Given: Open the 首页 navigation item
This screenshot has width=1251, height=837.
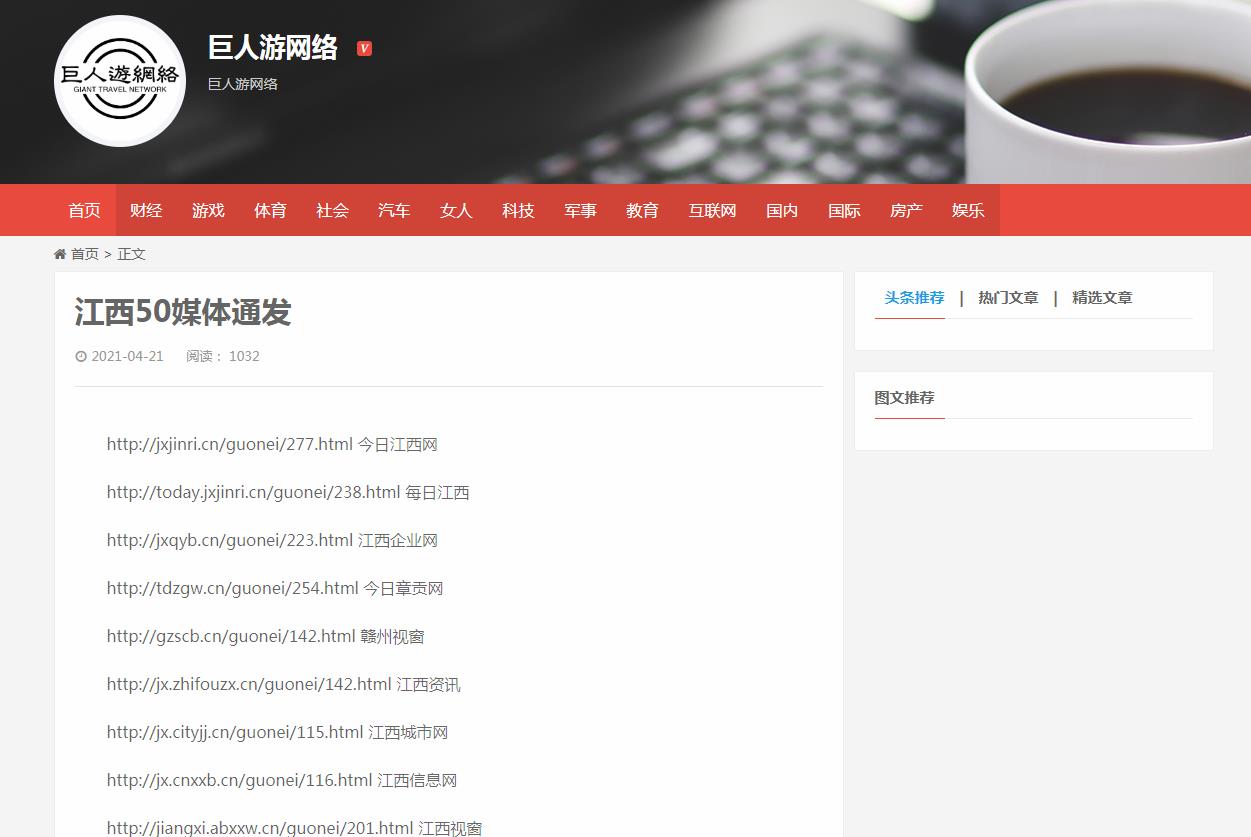Looking at the screenshot, I should click(x=85, y=210).
